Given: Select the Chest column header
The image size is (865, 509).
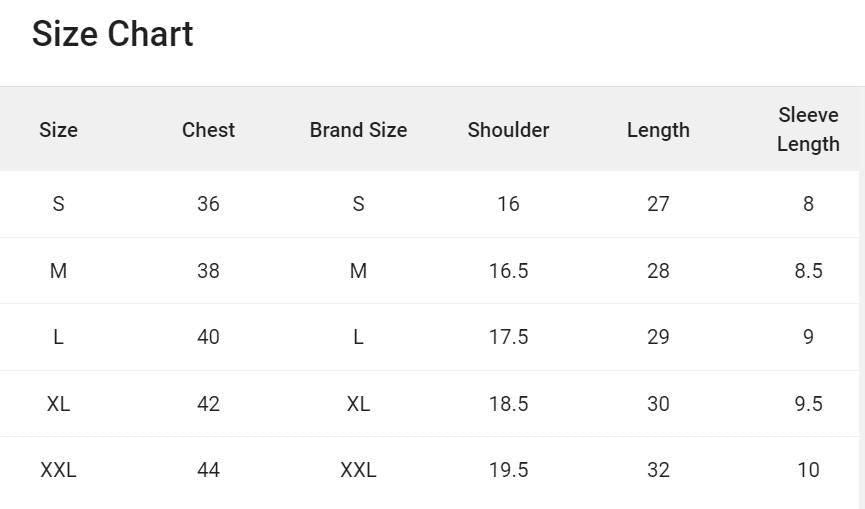Looking at the screenshot, I should (x=209, y=130).
